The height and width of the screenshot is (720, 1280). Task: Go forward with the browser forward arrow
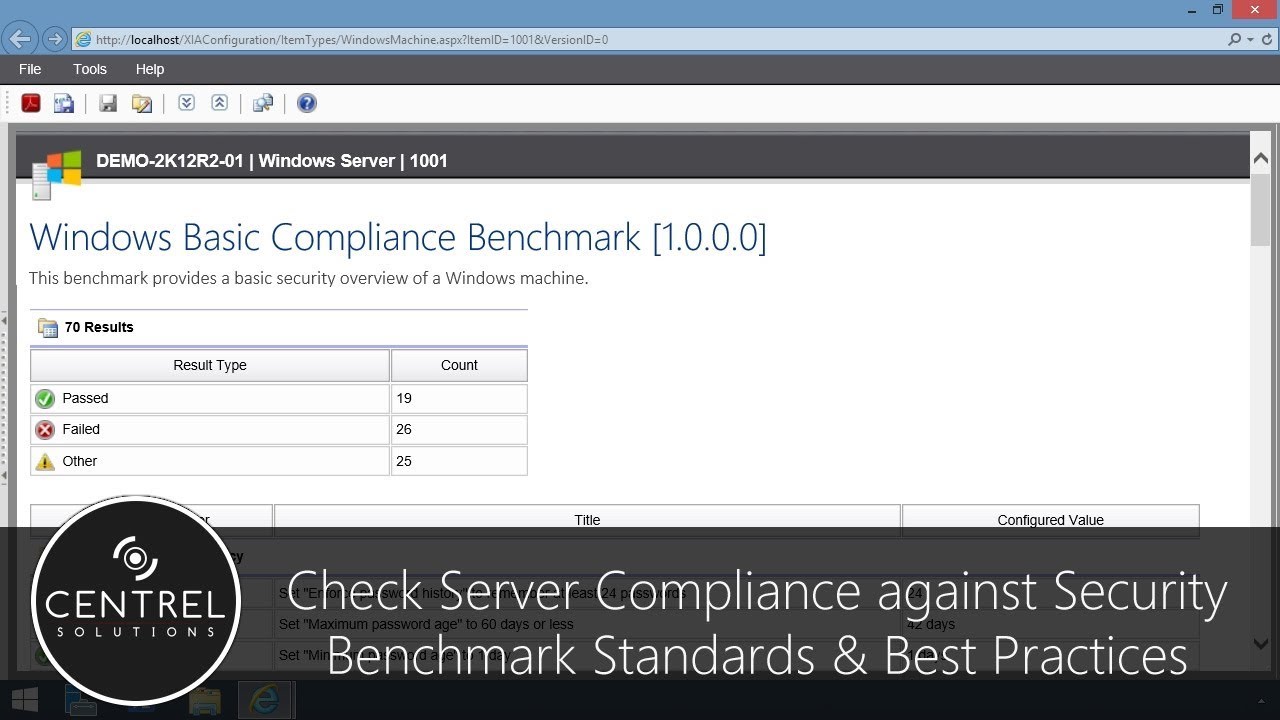pos(55,40)
